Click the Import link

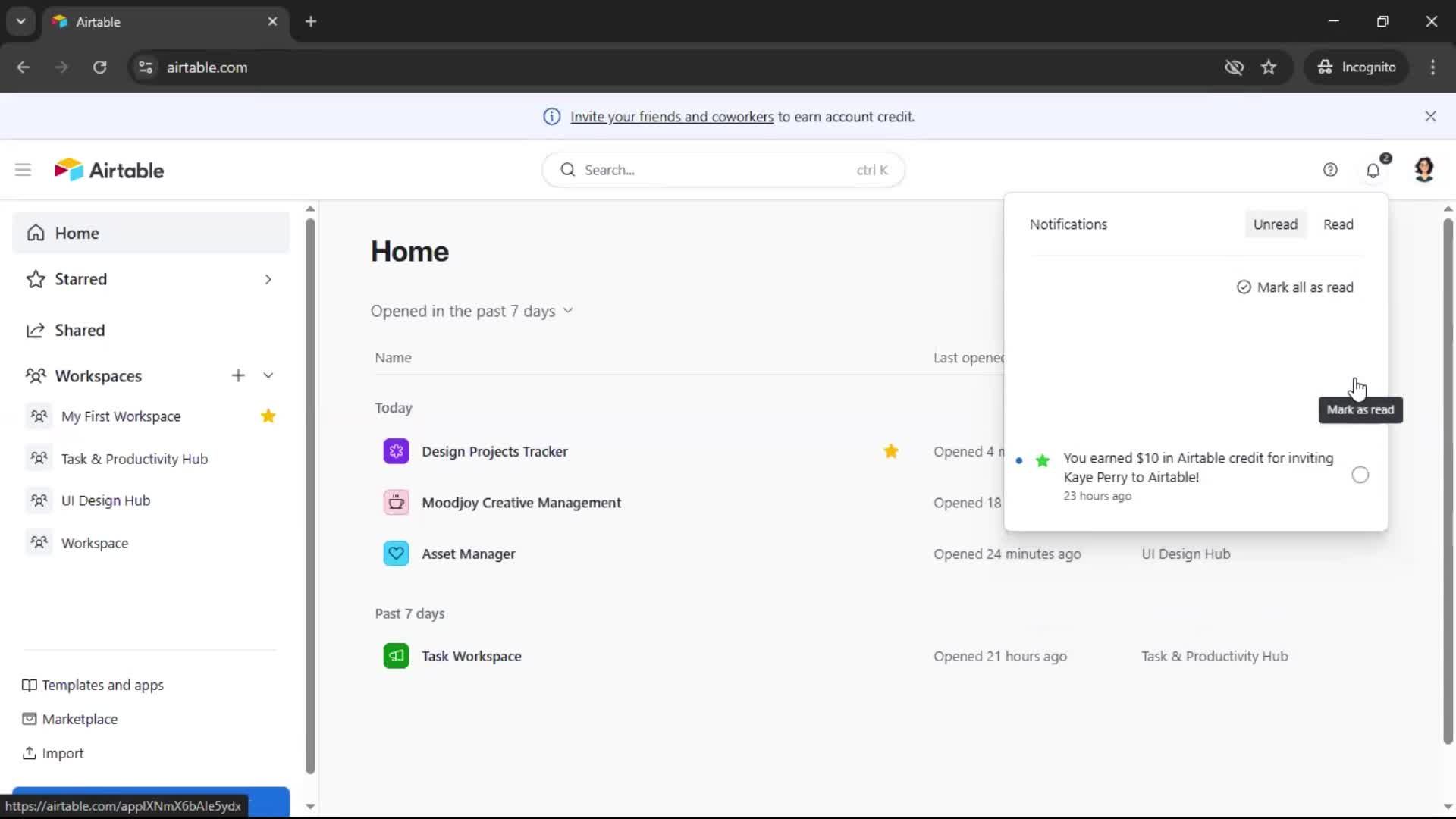(53, 753)
